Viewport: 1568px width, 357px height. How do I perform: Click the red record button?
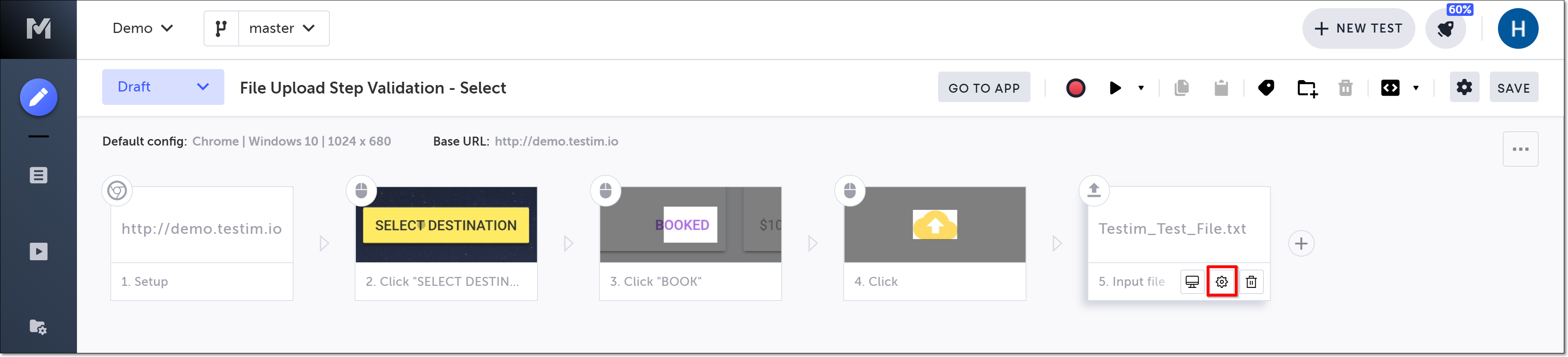click(1076, 88)
